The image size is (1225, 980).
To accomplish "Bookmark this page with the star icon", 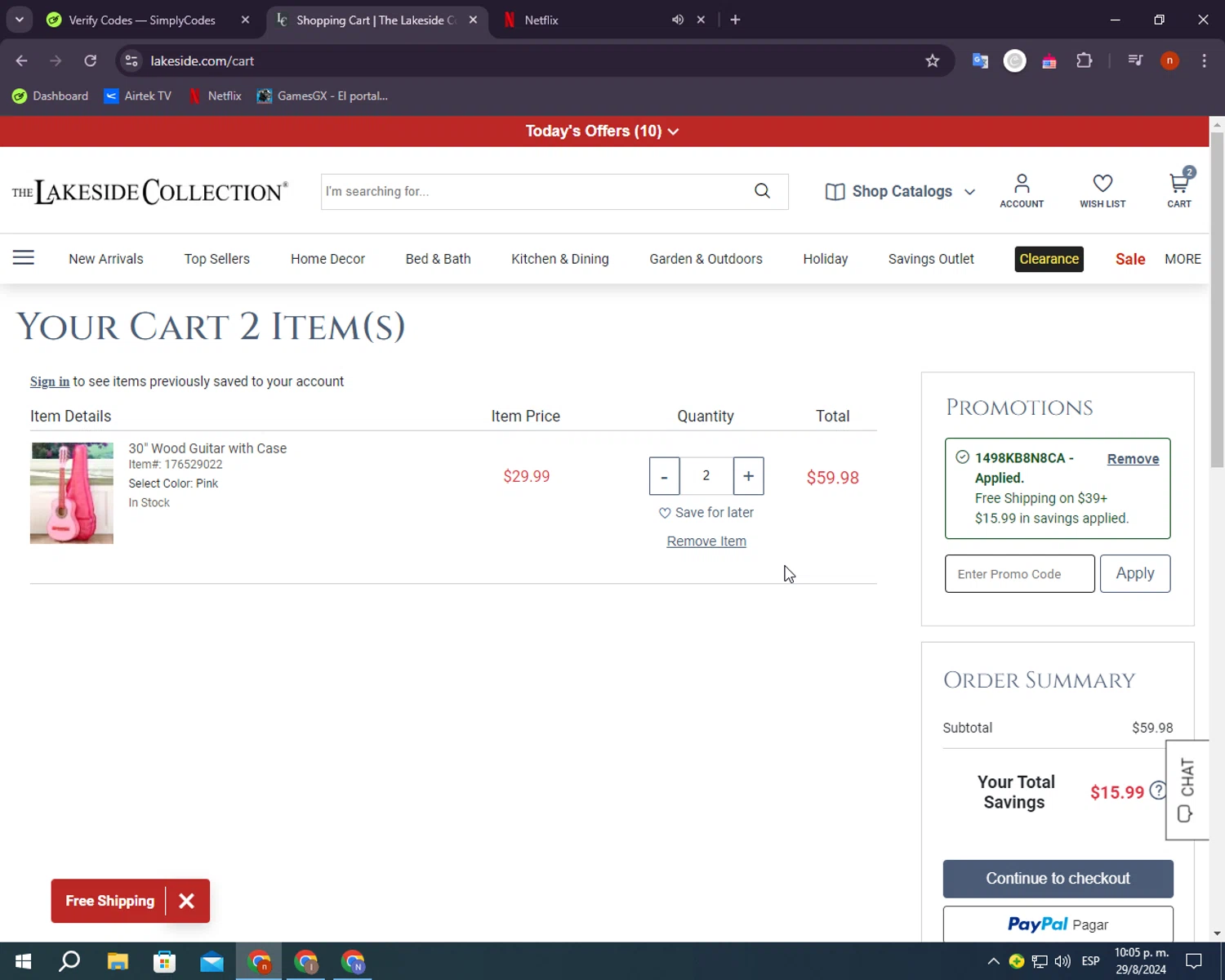I will click(932, 60).
